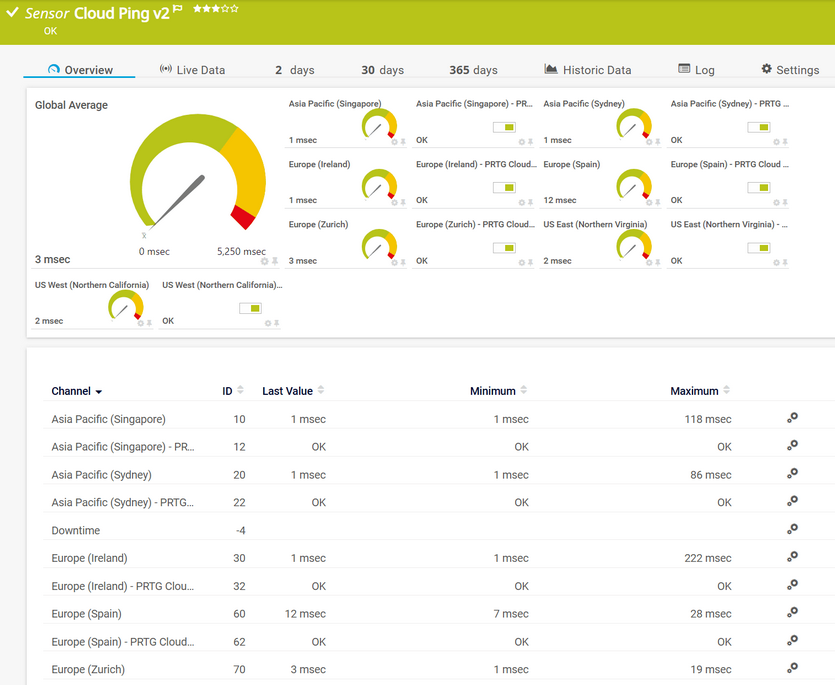Pin the Europe (Zurich) - PRTG Cloud tile

530,263
